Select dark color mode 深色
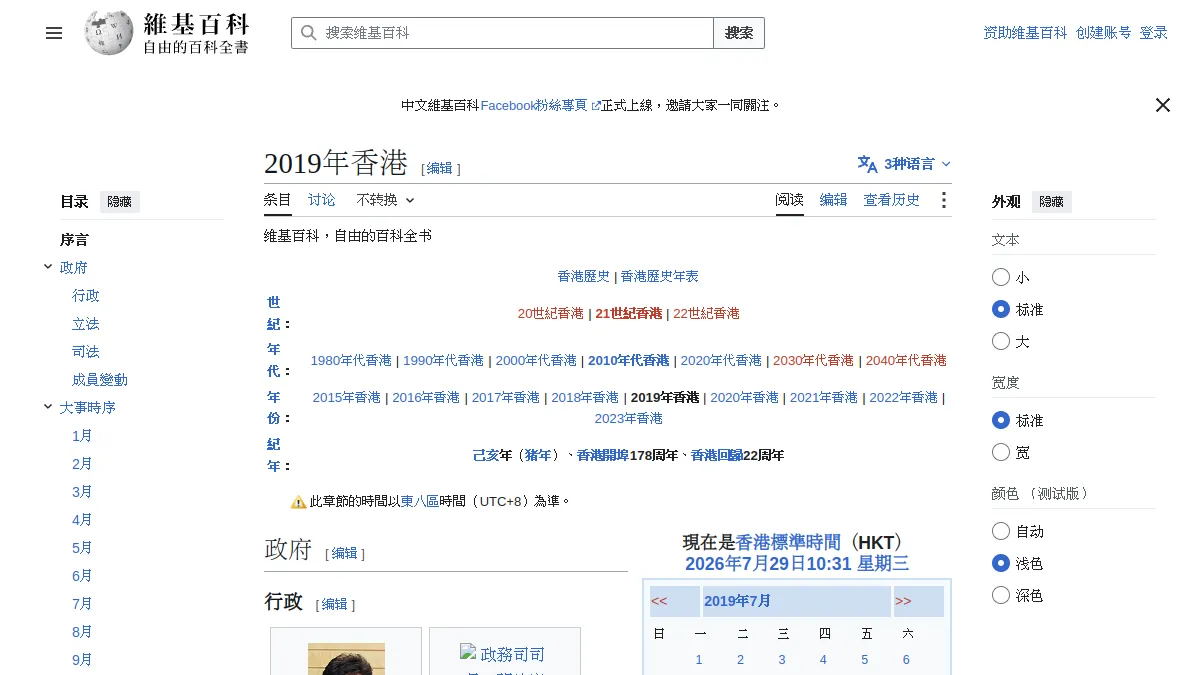The height and width of the screenshot is (675, 1200). click(x=1001, y=595)
